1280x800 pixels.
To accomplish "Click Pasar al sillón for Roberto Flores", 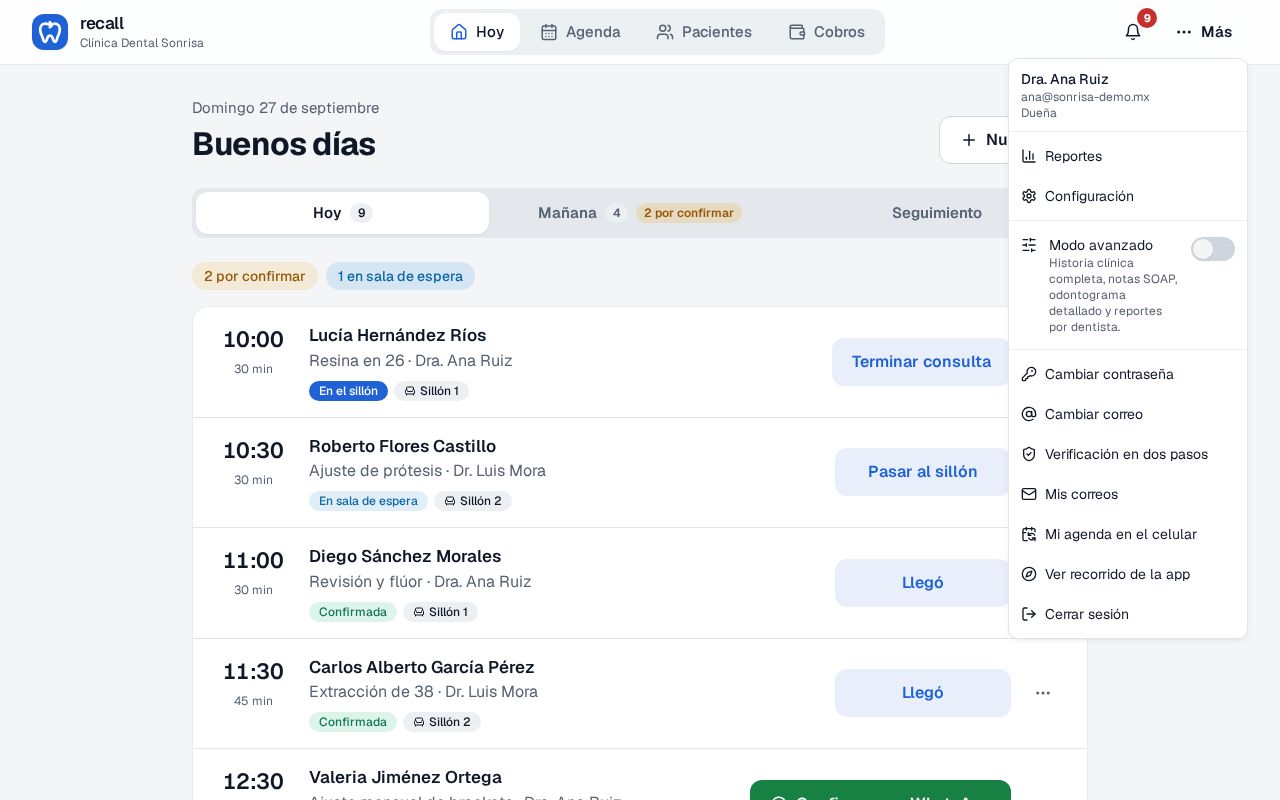I will pos(923,472).
